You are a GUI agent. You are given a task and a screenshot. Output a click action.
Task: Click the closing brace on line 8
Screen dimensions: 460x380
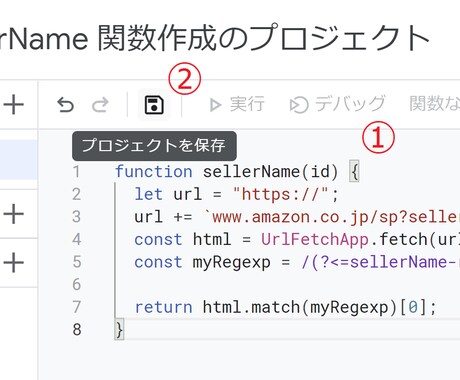tap(119, 330)
